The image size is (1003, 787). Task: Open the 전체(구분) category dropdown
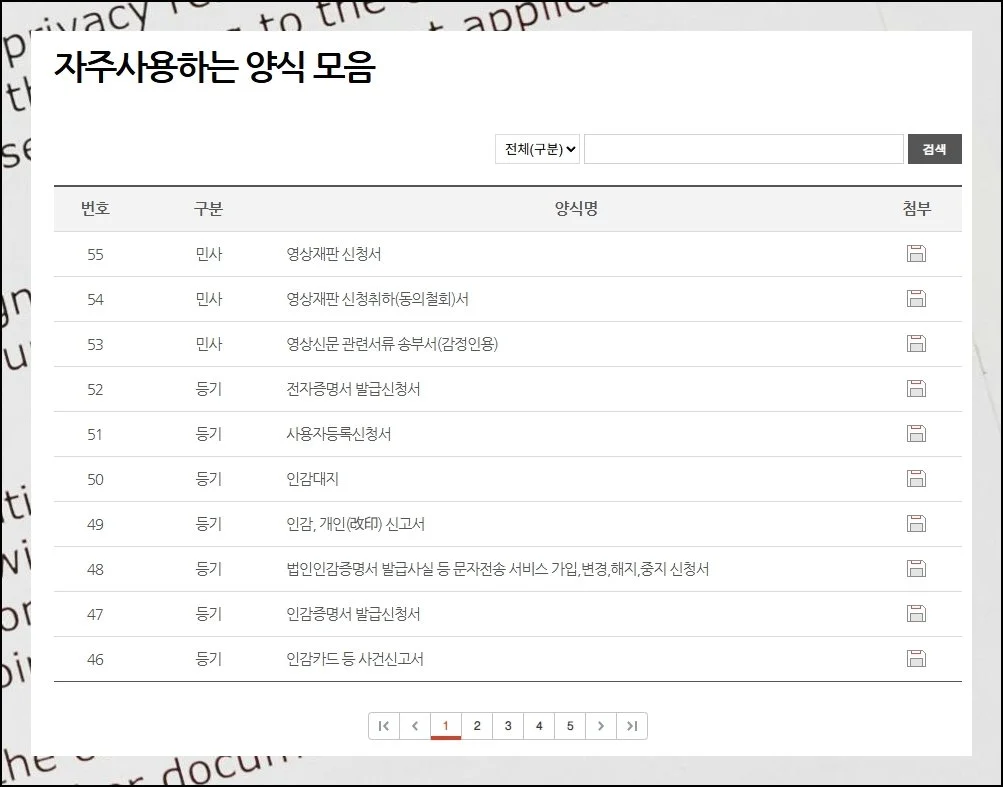click(537, 148)
